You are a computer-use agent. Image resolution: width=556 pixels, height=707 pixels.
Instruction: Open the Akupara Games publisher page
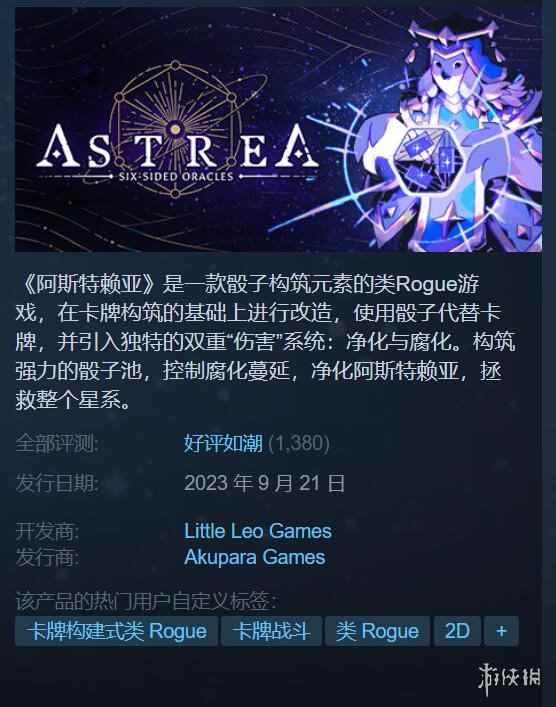click(254, 557)
